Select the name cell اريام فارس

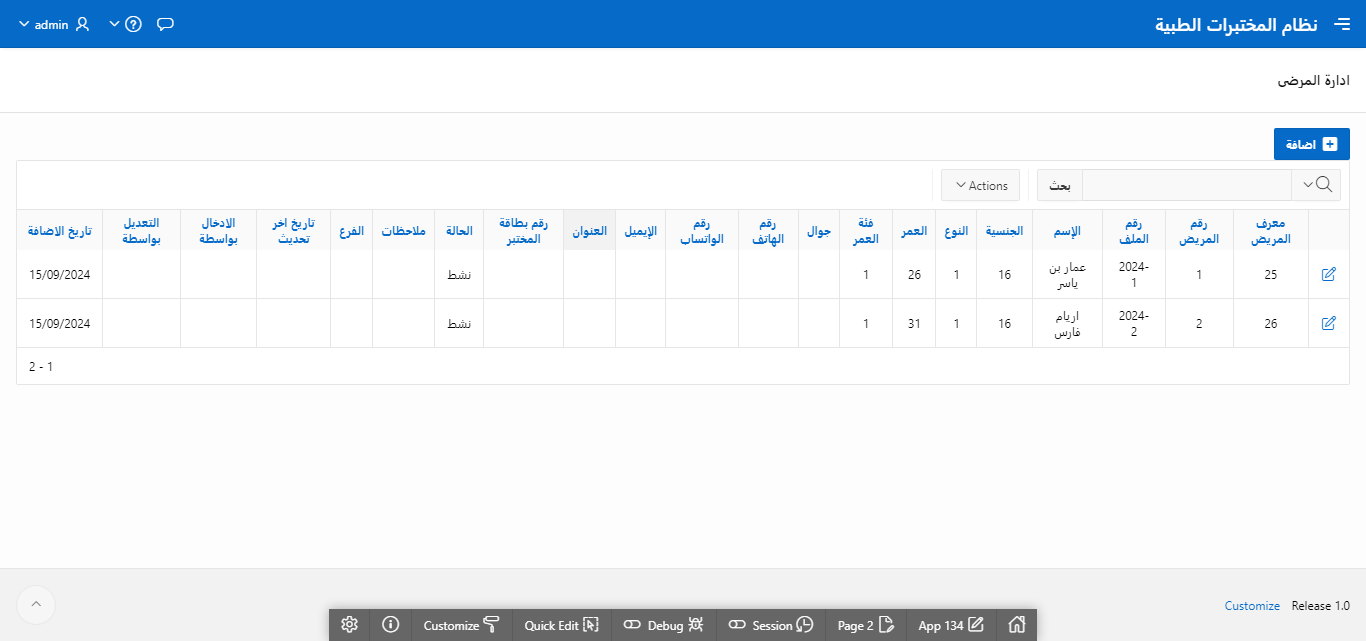pos(1067,323)
